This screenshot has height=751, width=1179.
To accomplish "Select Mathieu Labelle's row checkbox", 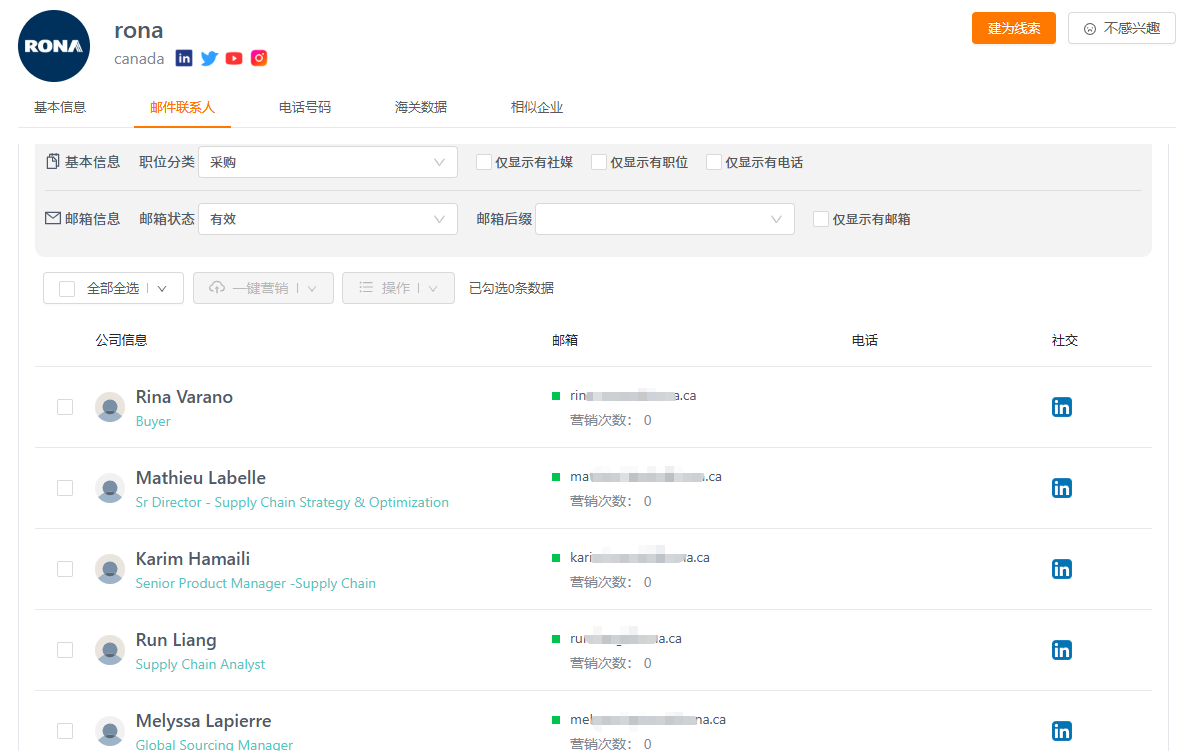I will (x=65, y=489).
